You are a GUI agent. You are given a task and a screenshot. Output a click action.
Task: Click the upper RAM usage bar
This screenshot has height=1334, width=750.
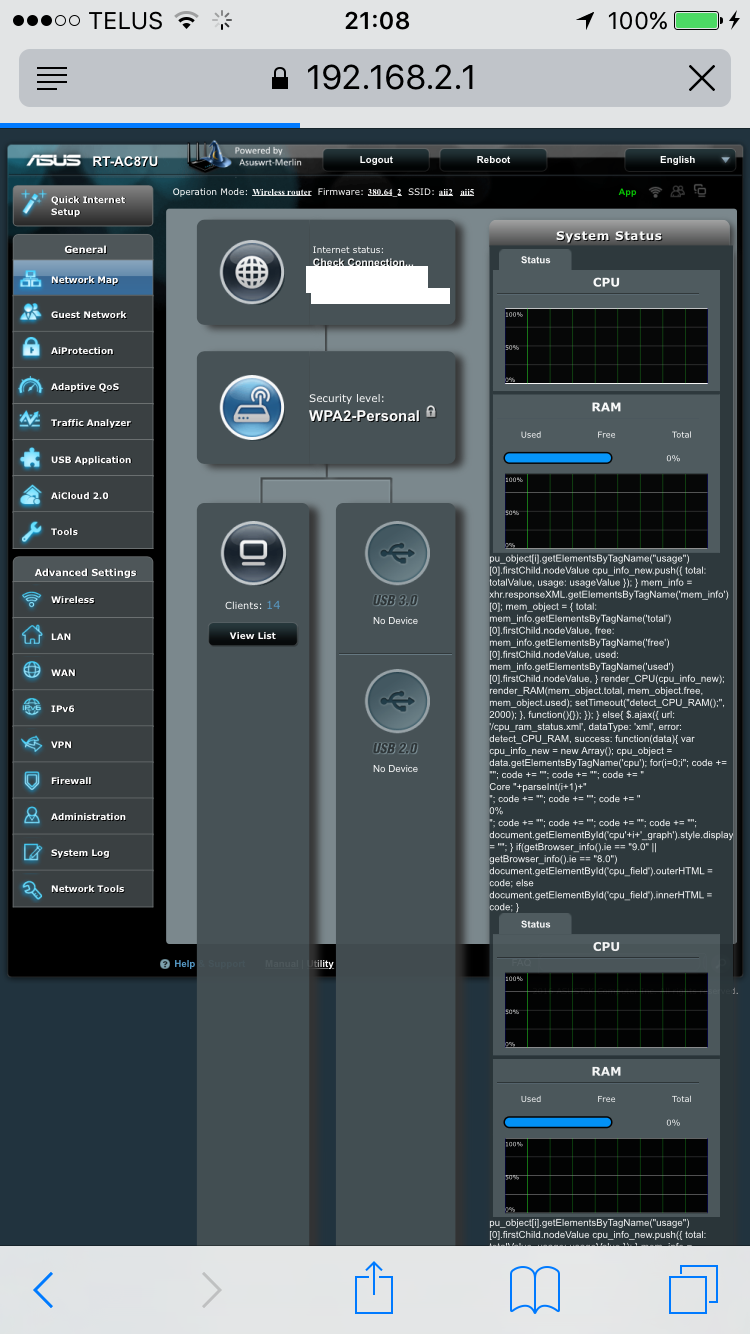557,458
